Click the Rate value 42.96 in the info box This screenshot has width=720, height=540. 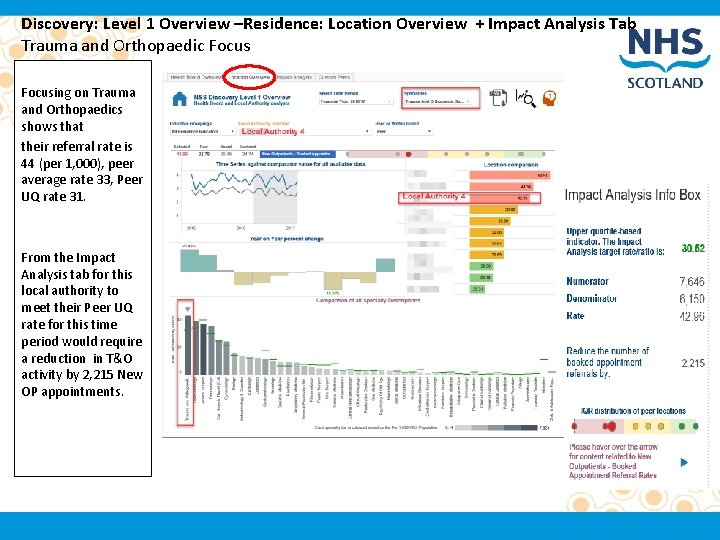[x=692, y=316]
